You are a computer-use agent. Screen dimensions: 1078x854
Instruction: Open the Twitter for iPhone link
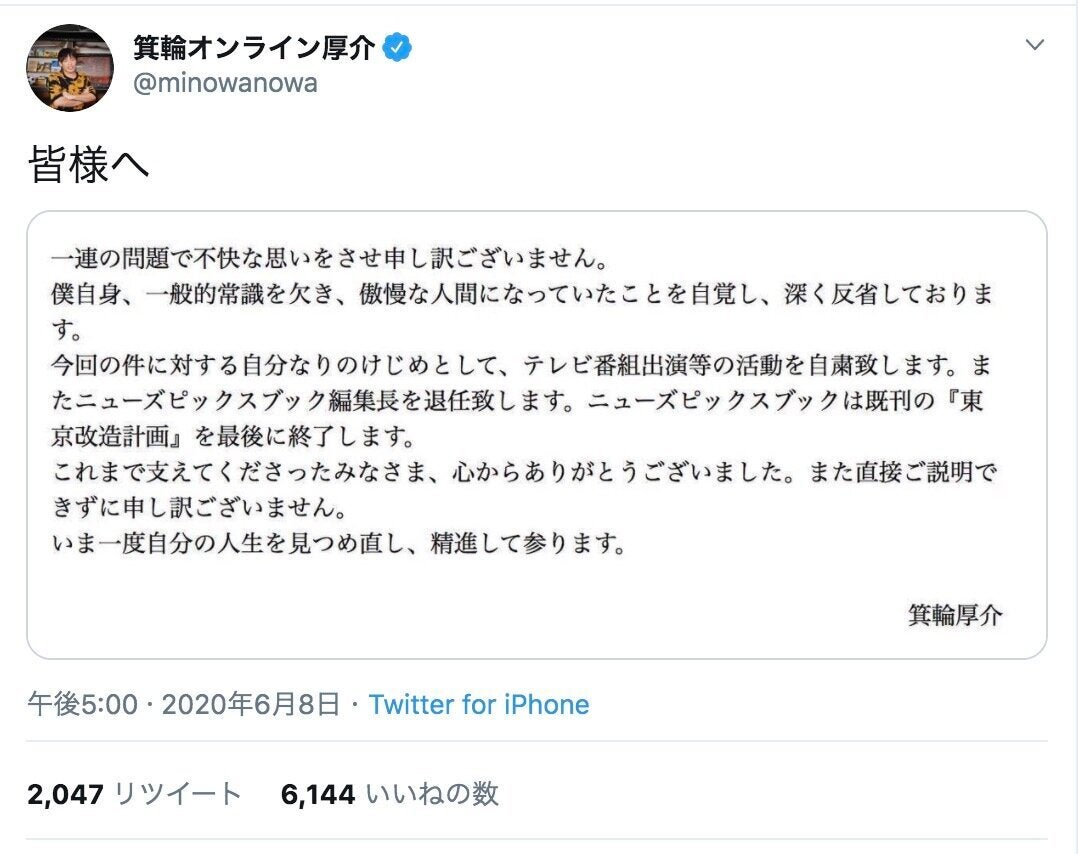pos(479,705)
